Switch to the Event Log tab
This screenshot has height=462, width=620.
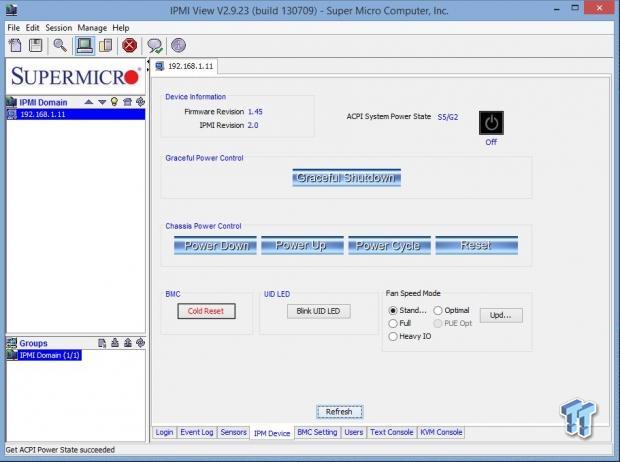coord(197,432)
